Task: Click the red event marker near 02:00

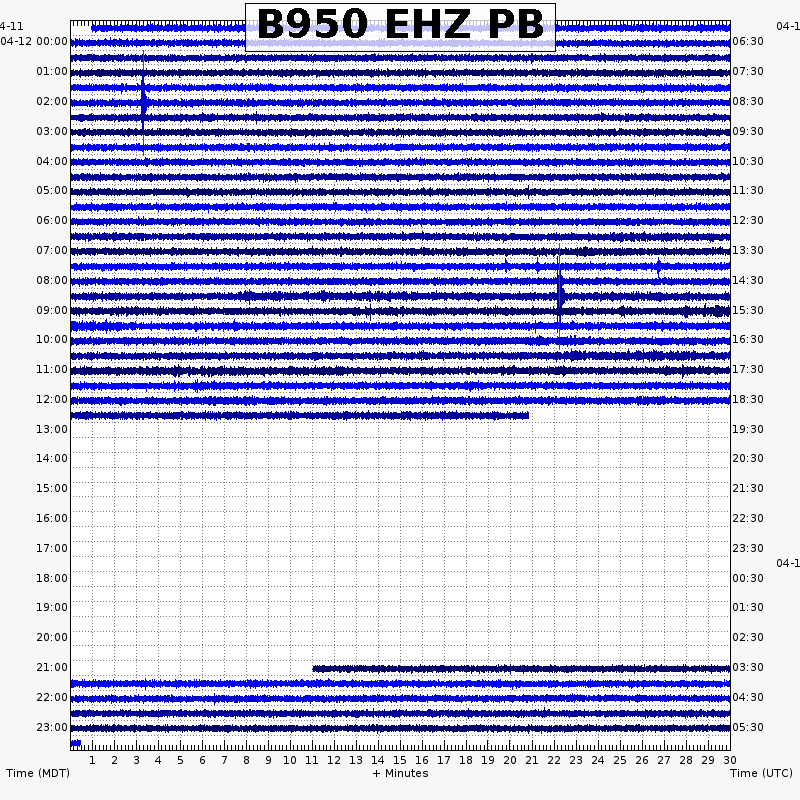Action: coord(143,103)
